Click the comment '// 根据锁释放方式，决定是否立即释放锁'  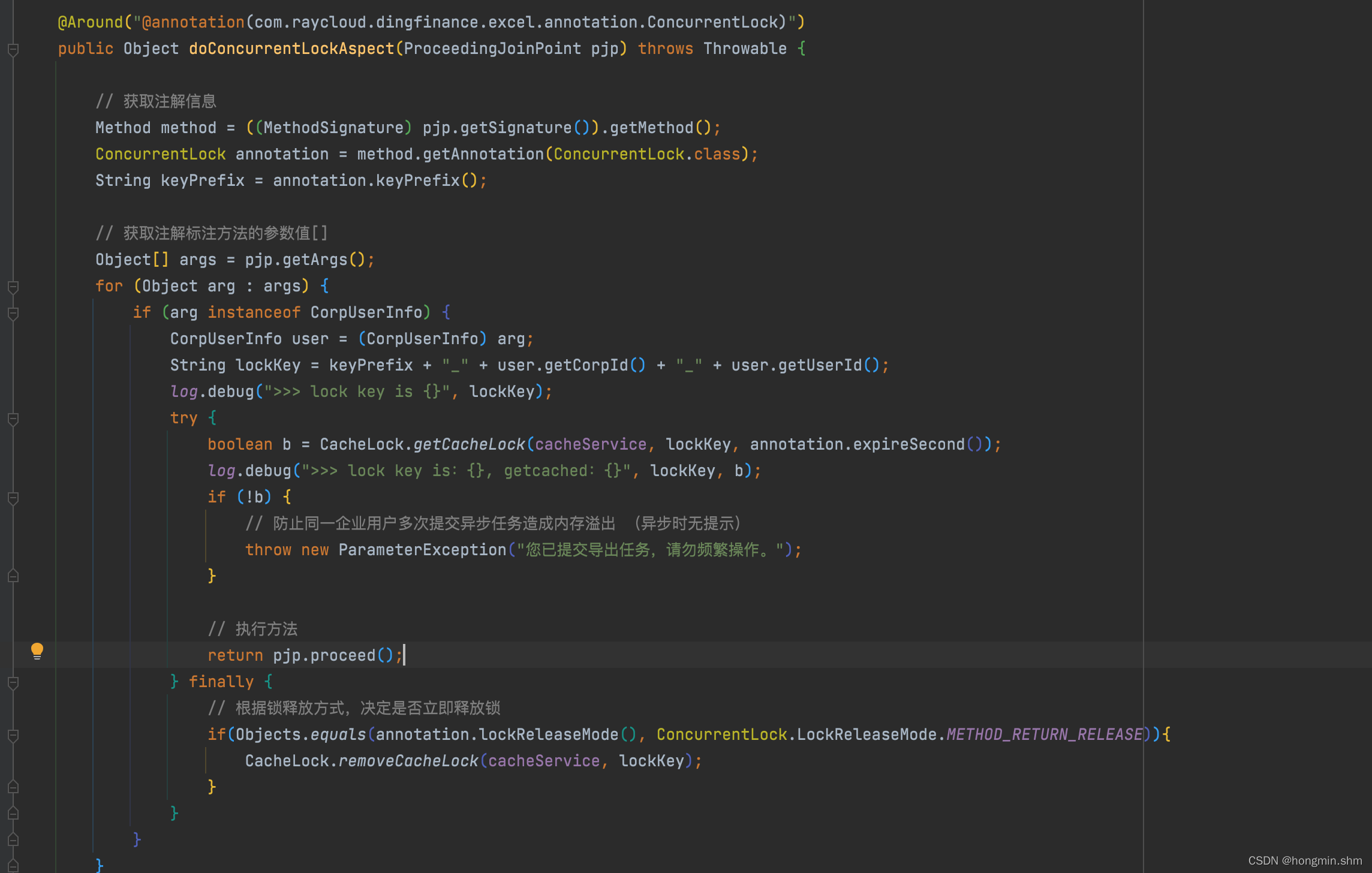click(354, 708)
